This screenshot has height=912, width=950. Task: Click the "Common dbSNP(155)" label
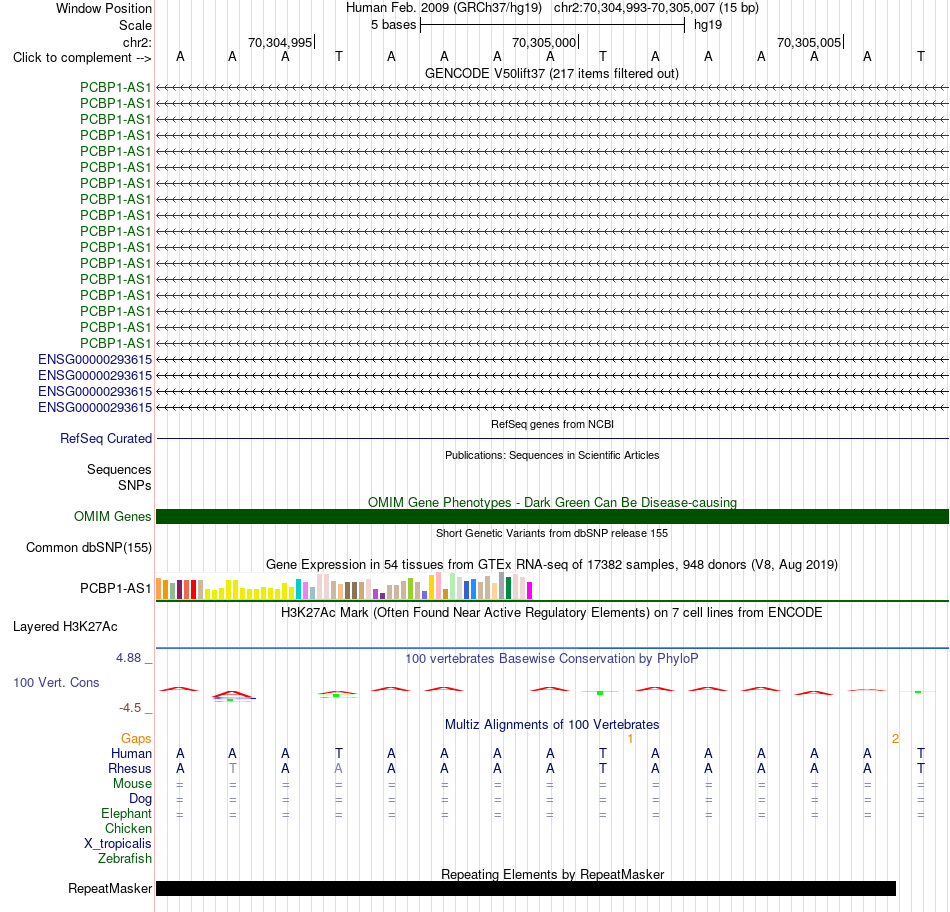[89, 547]
